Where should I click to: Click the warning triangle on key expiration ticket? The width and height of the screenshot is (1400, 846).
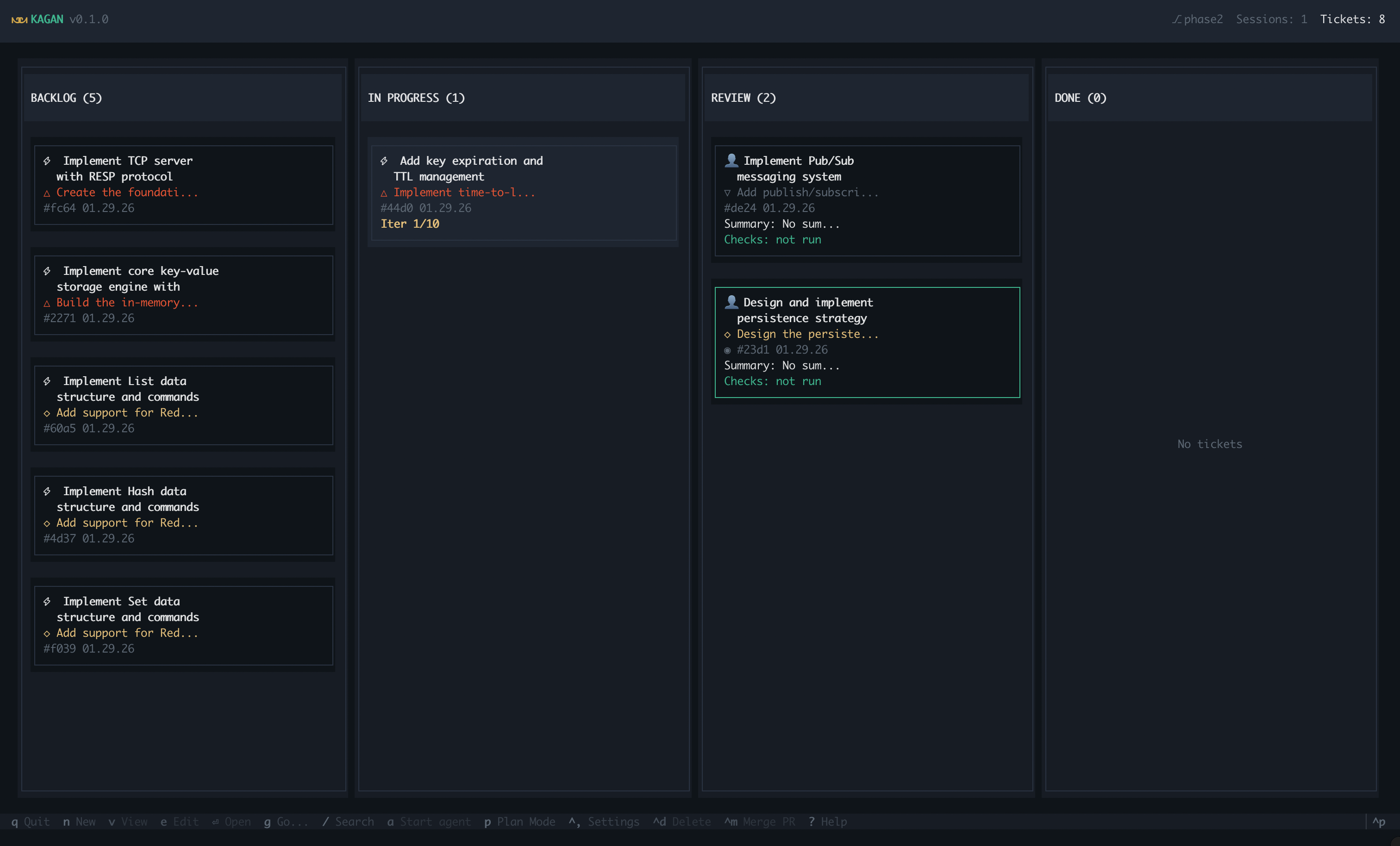pyautogui.click(x=384, y=193)
